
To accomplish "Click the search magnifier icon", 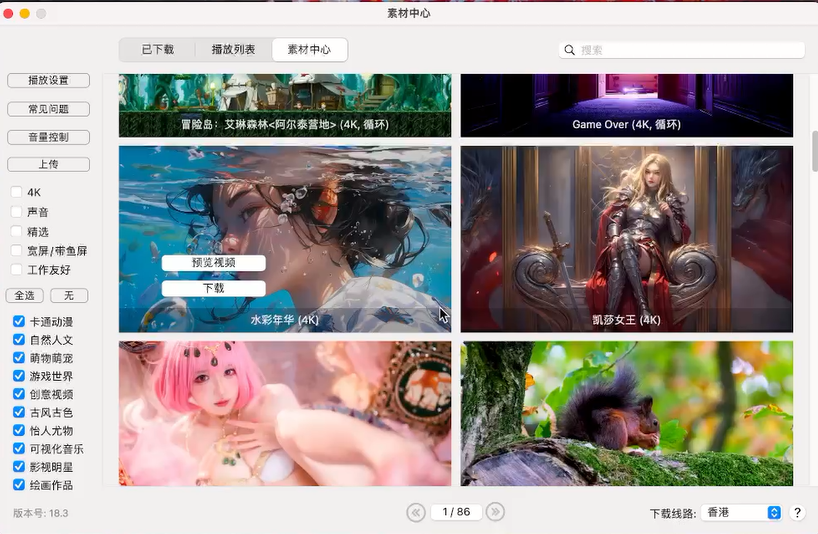I will click(569, 50).
